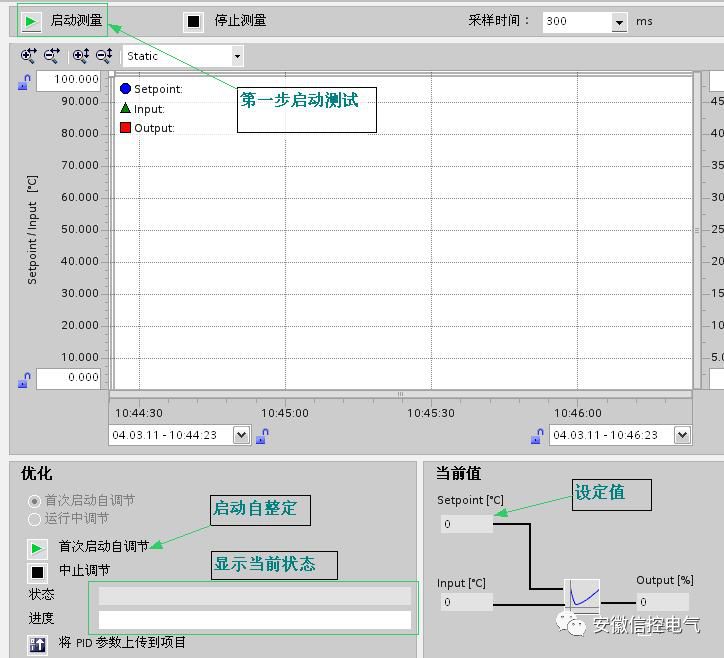Click the 启动测量 label text
The width and height of the screenshot is (724, 658).
(x=76, y=20)
